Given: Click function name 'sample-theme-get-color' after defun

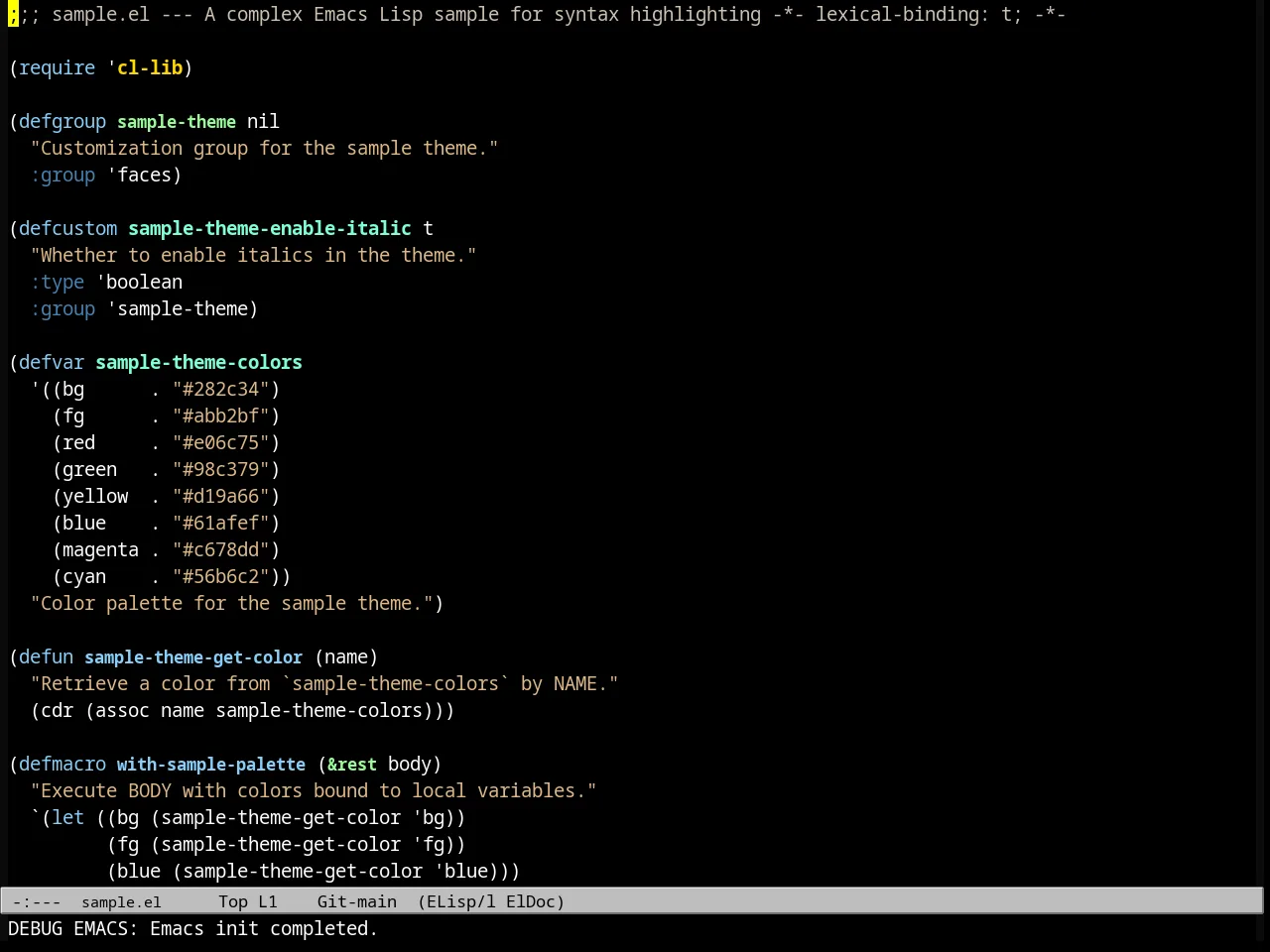Looking at the screenshot, I should pos(193,656).
